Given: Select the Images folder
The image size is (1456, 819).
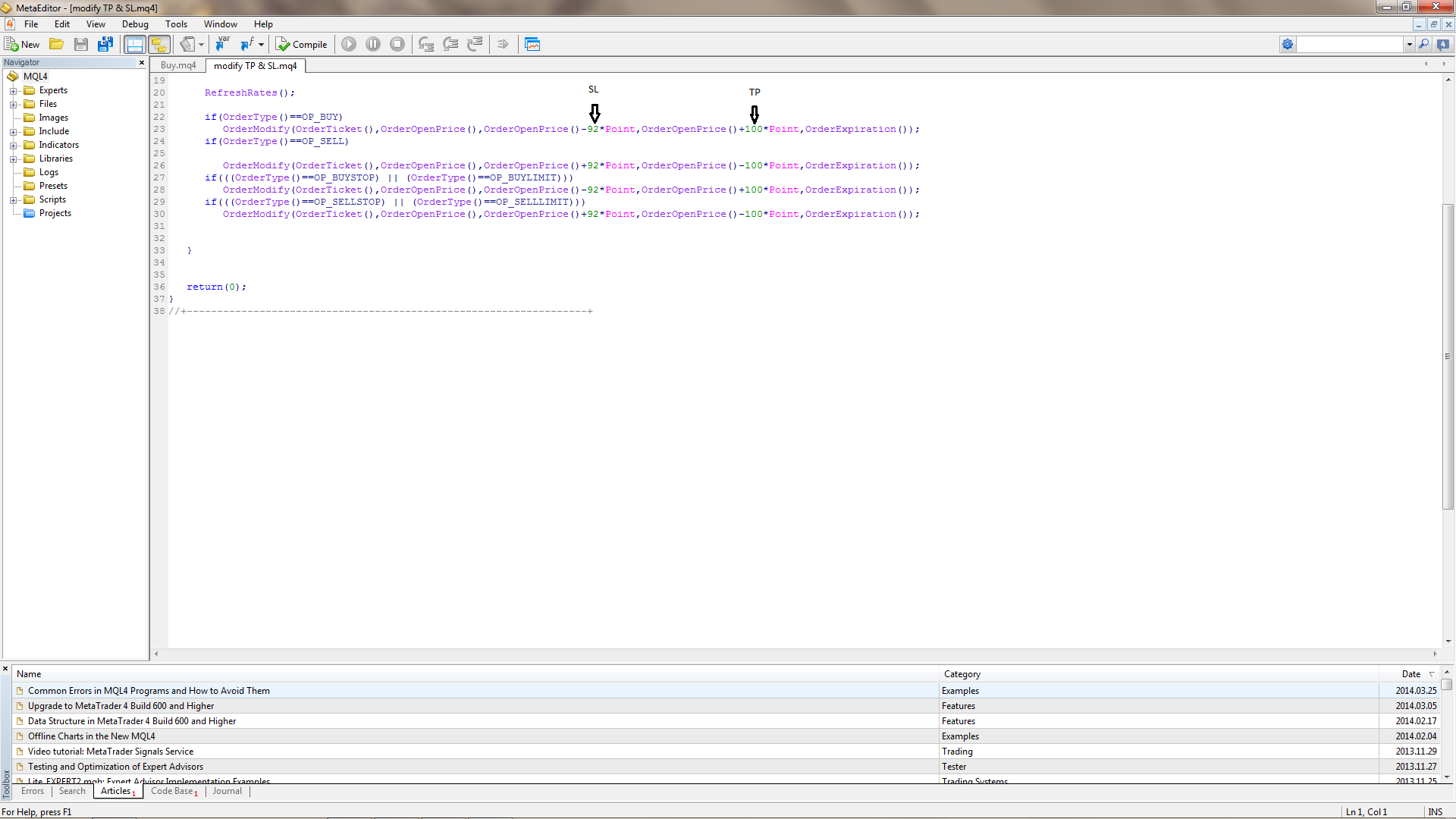Looking at the screenshot, I should (53, 118).
